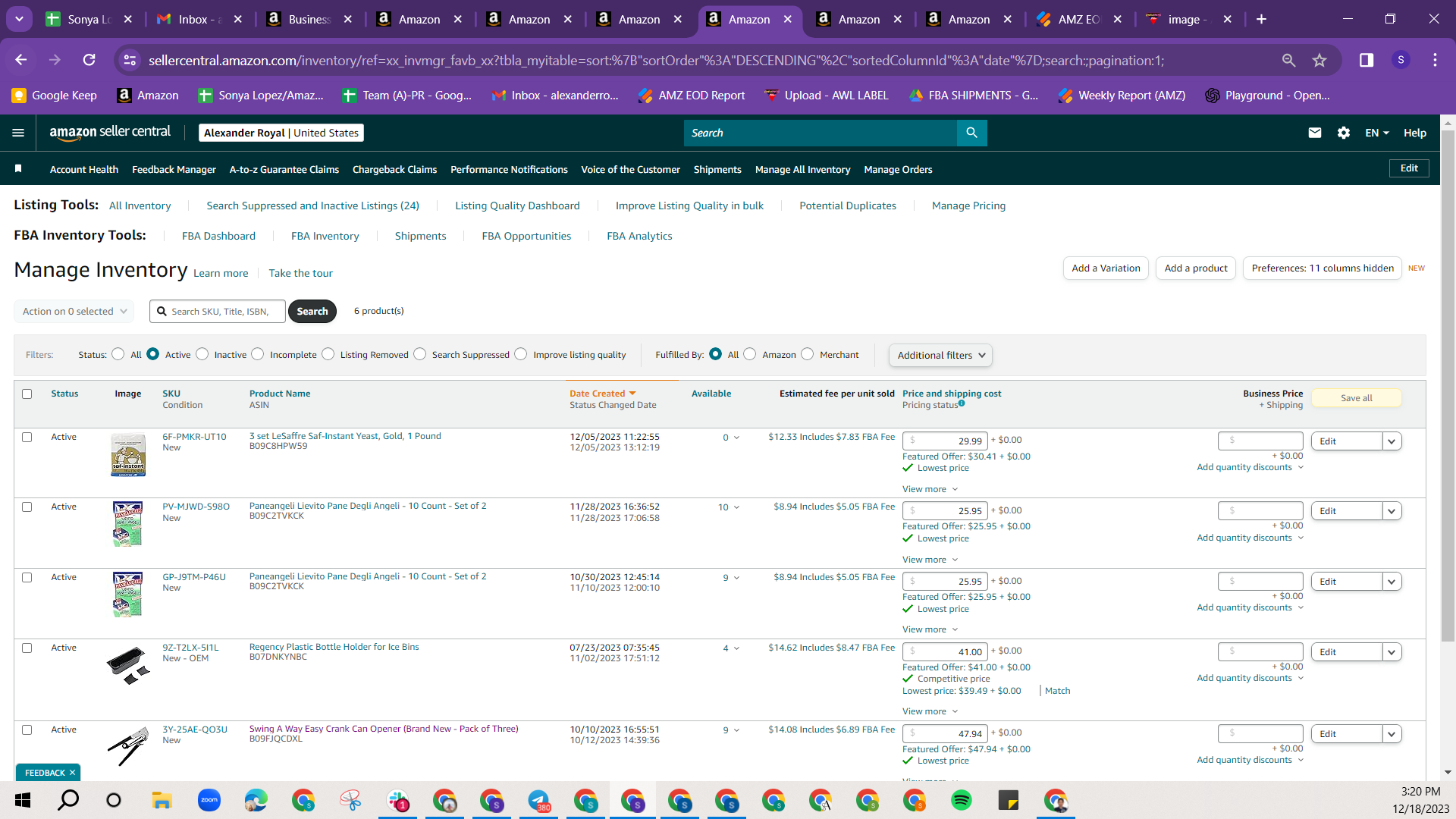Image resolution: width=1456 pixels, height=819 pixels.
Task: Select the All status radio button
Action: pyautogui.click(x=118, y=354)
